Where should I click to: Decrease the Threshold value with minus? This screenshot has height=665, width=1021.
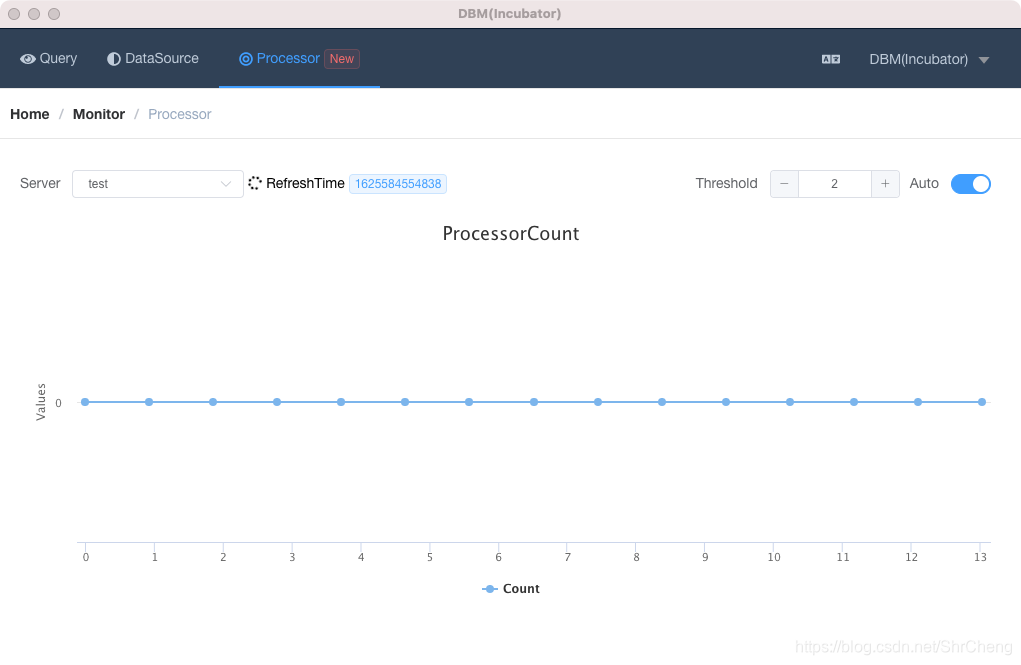(x=785, y=184)
